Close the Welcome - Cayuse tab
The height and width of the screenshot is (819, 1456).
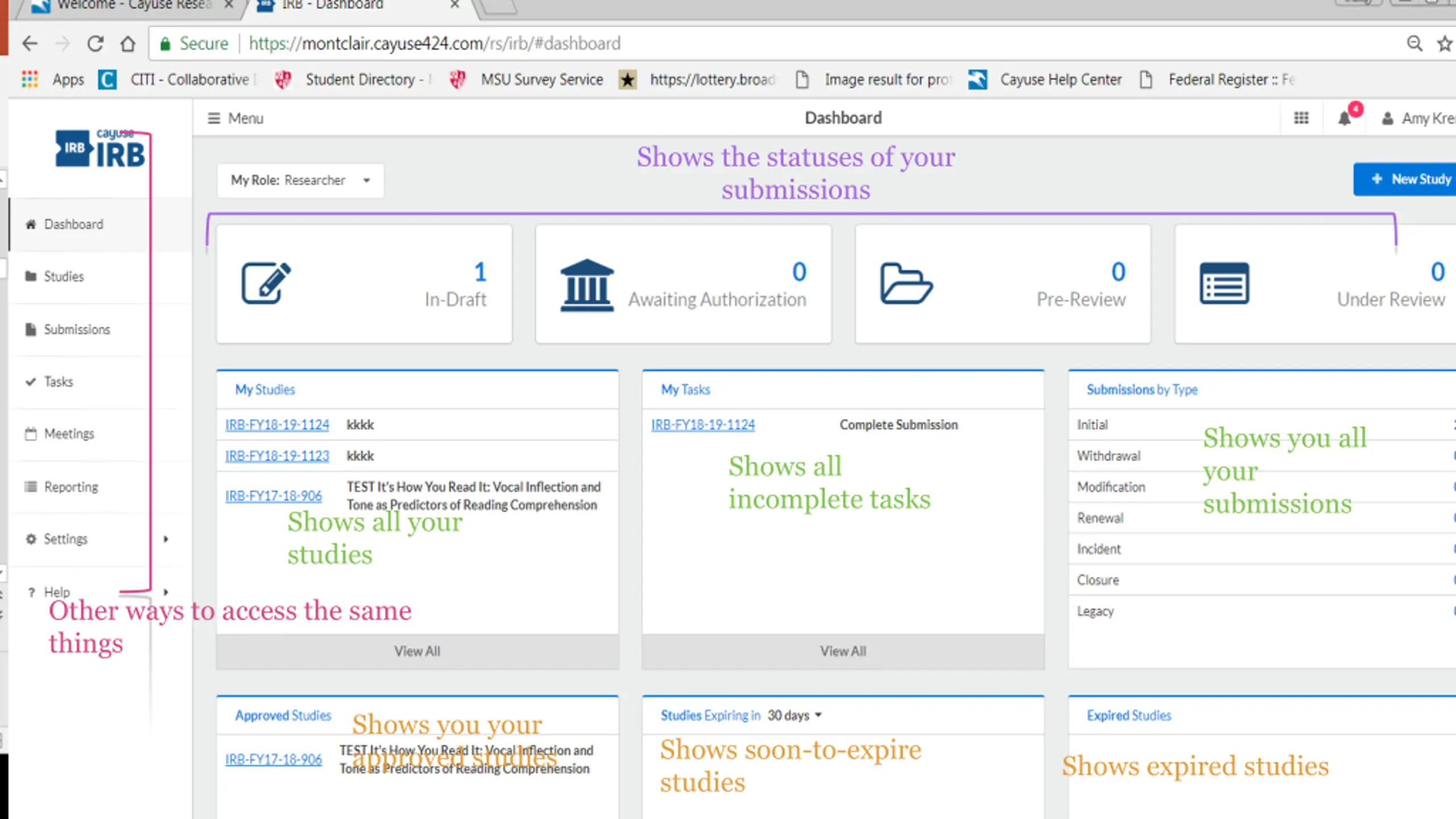point(229,5)
